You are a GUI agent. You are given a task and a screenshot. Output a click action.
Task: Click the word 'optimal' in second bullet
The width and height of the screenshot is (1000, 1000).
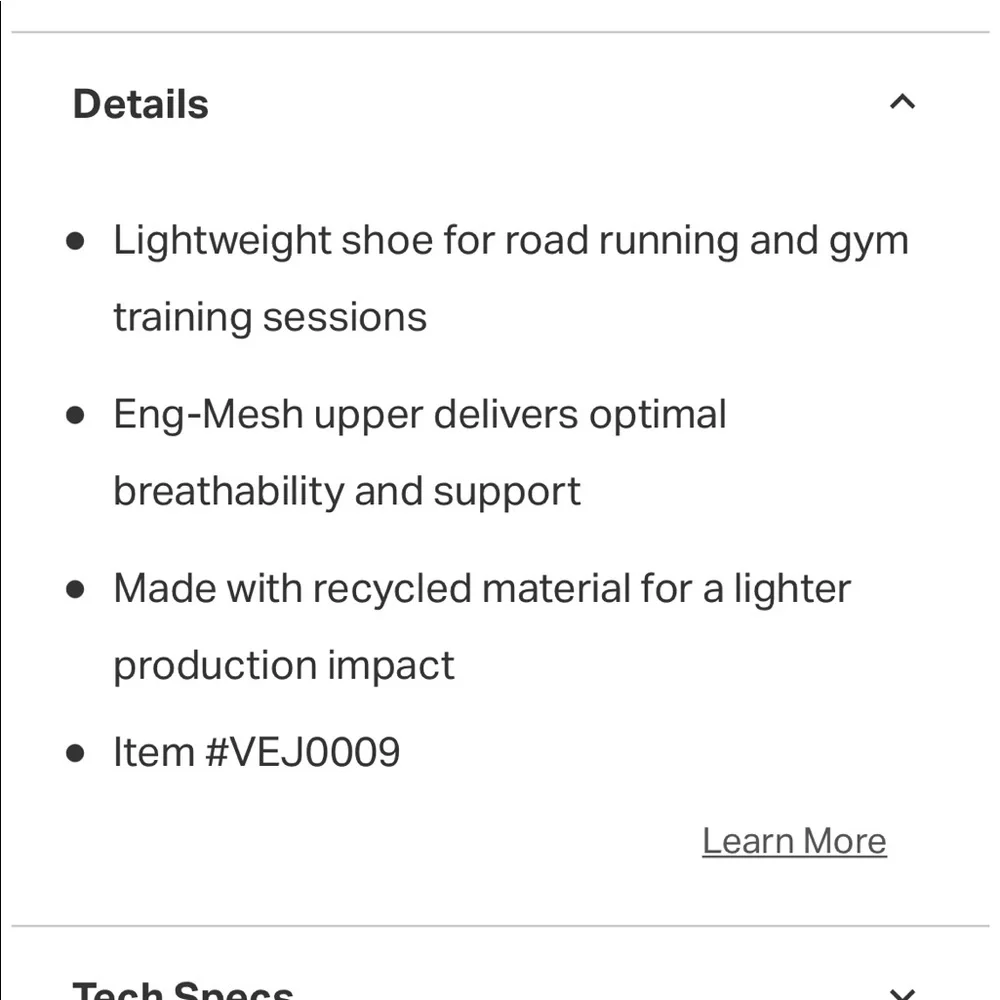[657, 415]
